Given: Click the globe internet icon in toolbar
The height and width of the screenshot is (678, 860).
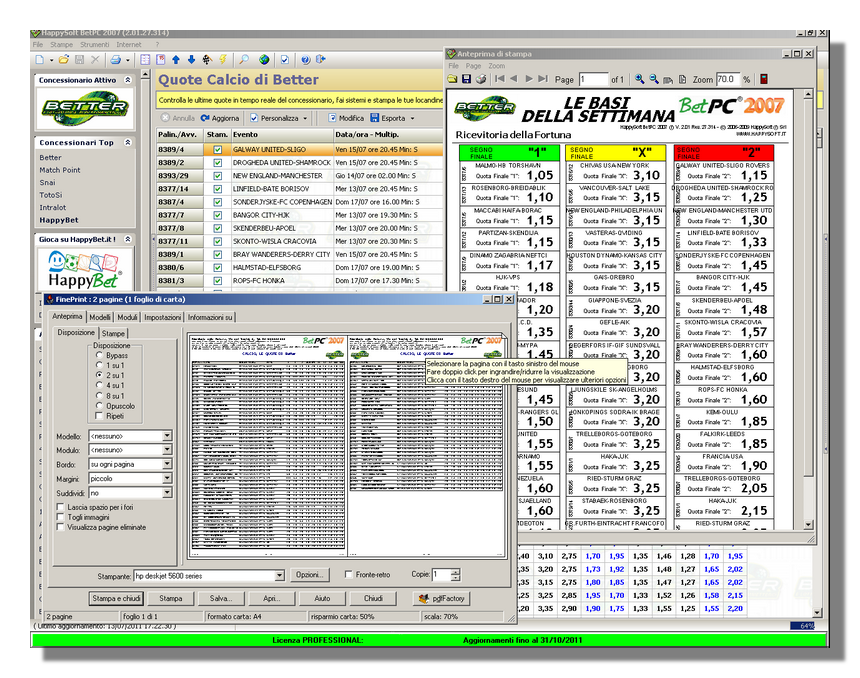Looking at the screenshot, I should coord(264,59).
